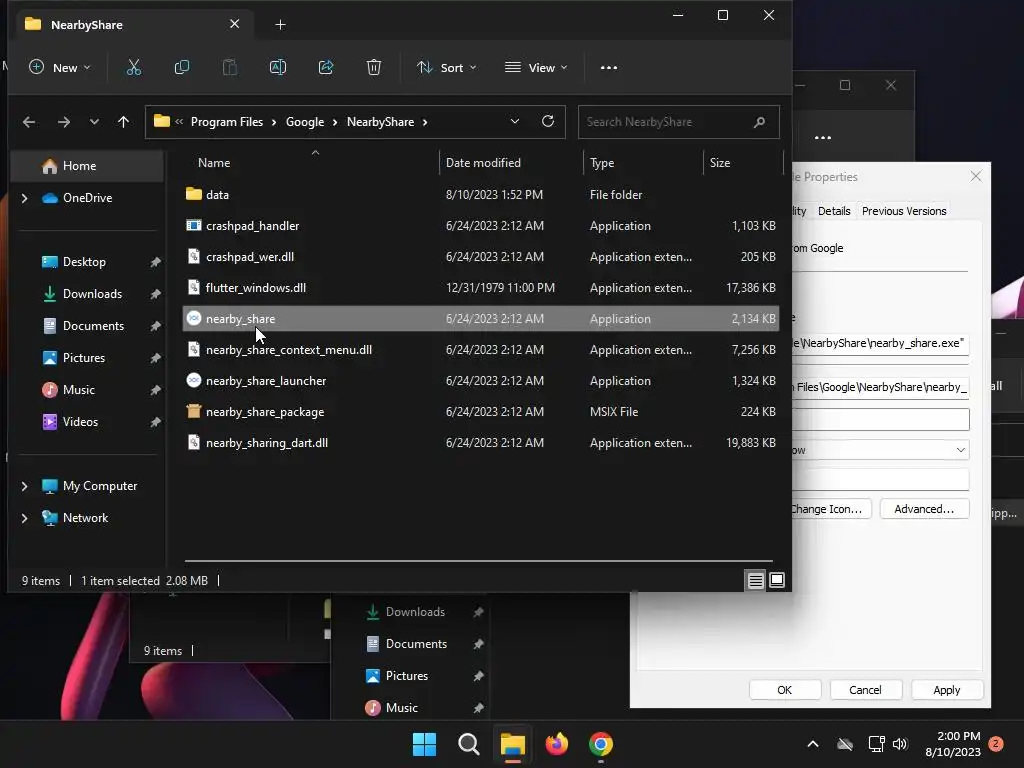The image size is (1024, 768).
Task: Click the search magnifier in Search NearbyShare box
Action: coord(759,122)
